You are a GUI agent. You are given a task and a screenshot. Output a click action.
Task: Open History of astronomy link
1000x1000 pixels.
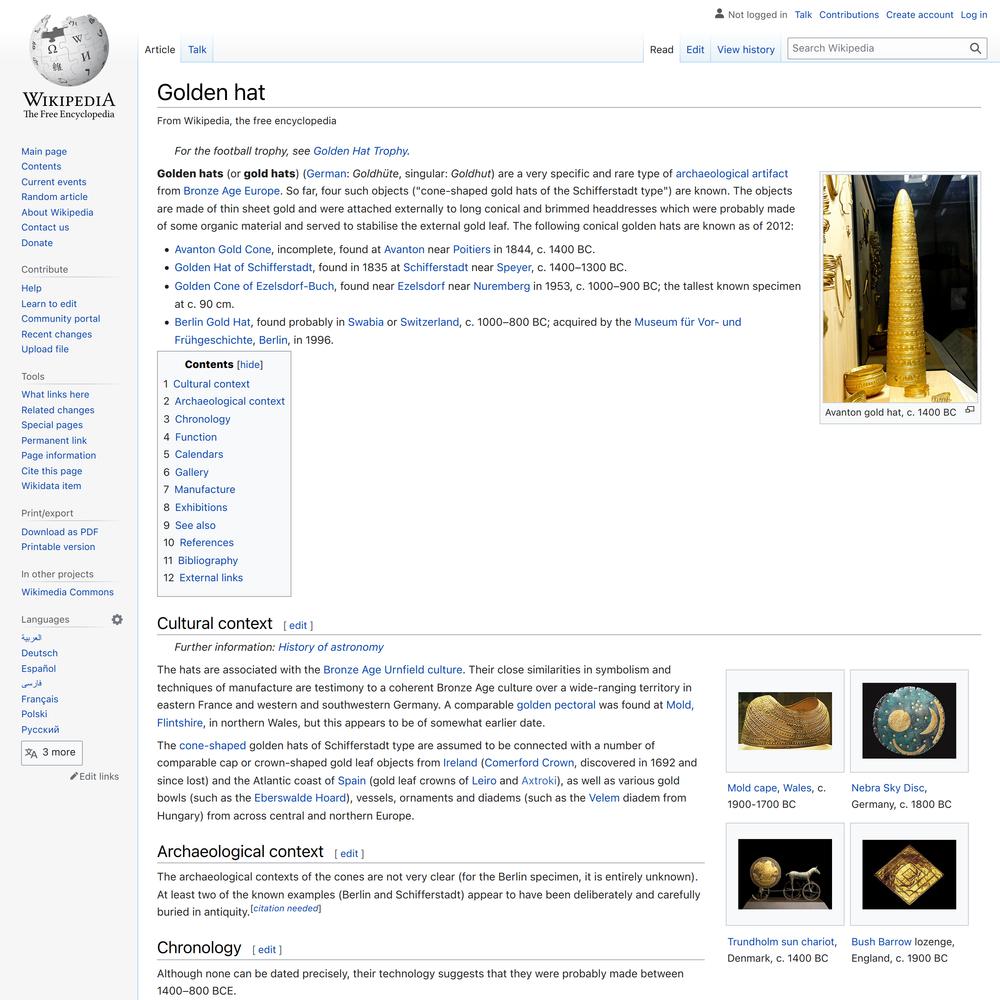point(330,647)
